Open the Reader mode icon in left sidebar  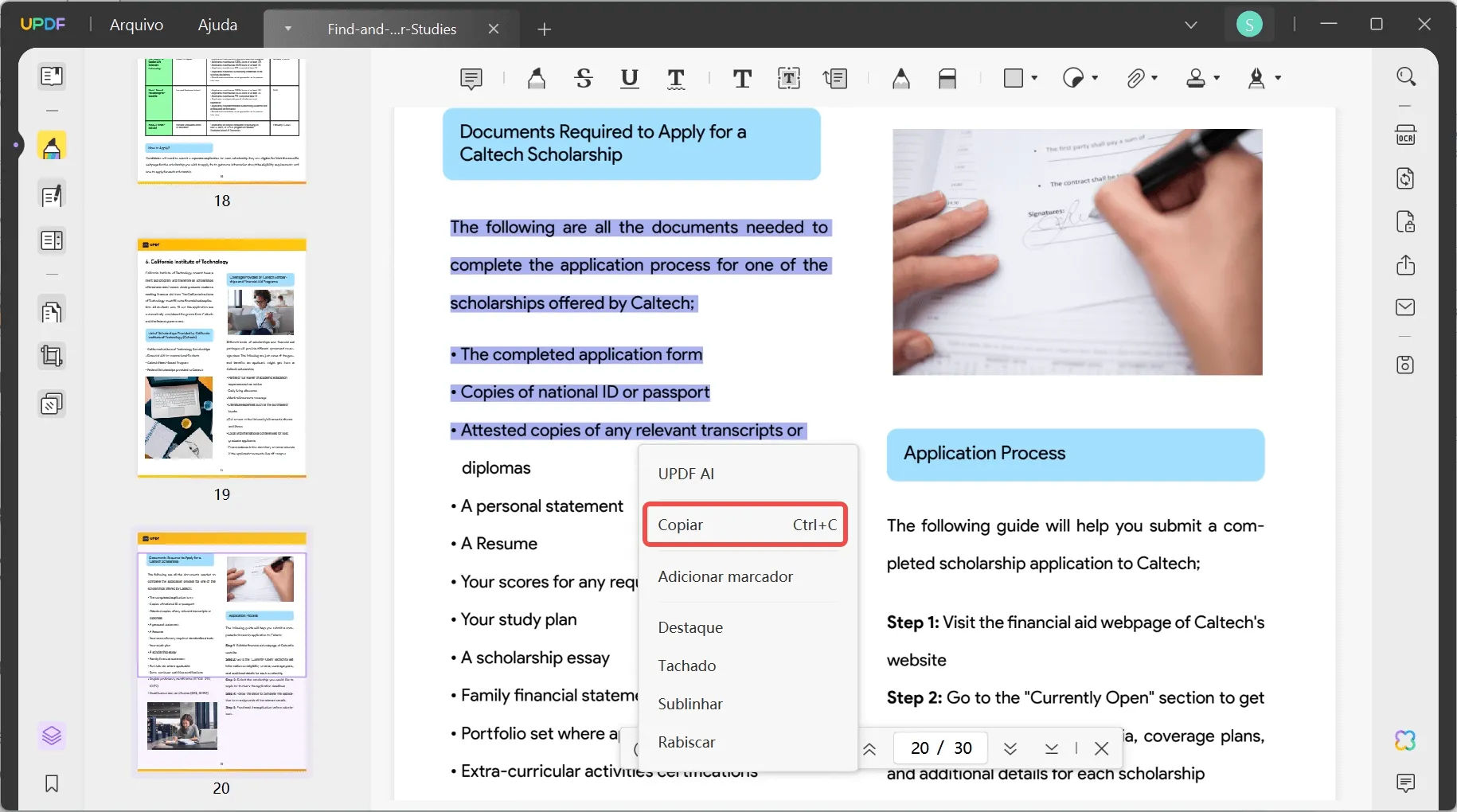[52, 76]
